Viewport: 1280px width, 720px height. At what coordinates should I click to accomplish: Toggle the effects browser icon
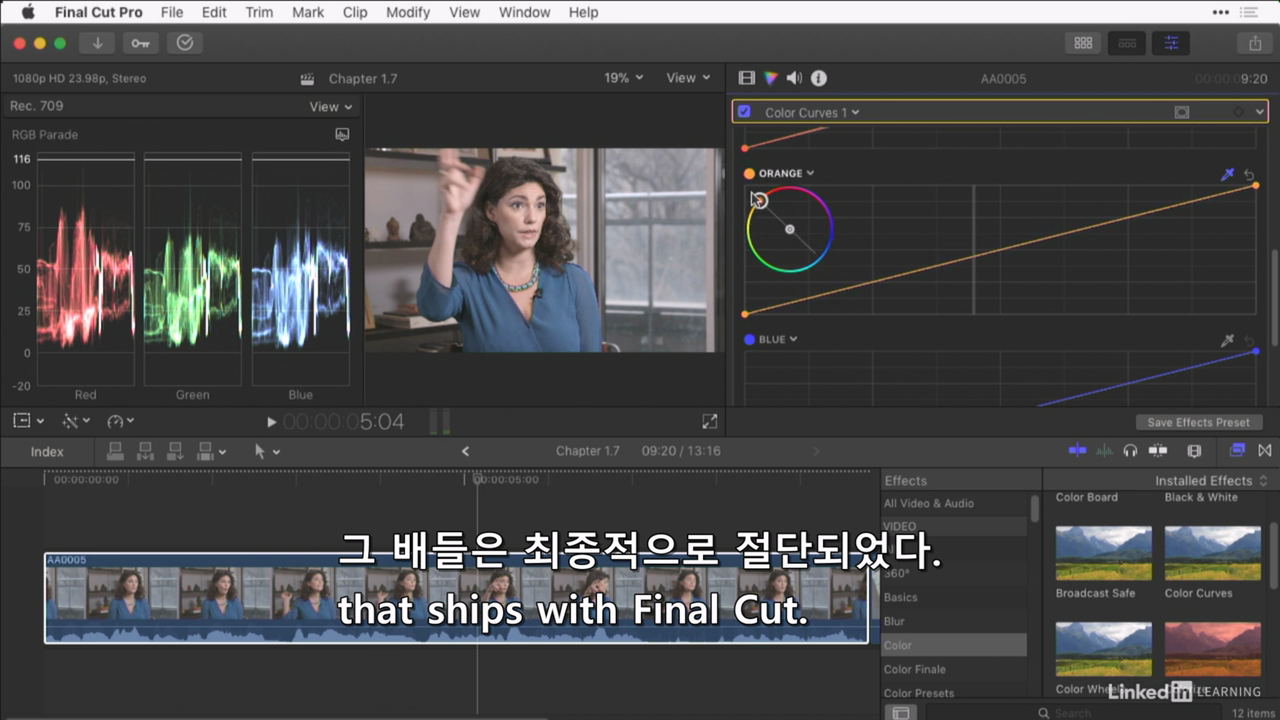pyautogui.click(x=1238, y=451)
